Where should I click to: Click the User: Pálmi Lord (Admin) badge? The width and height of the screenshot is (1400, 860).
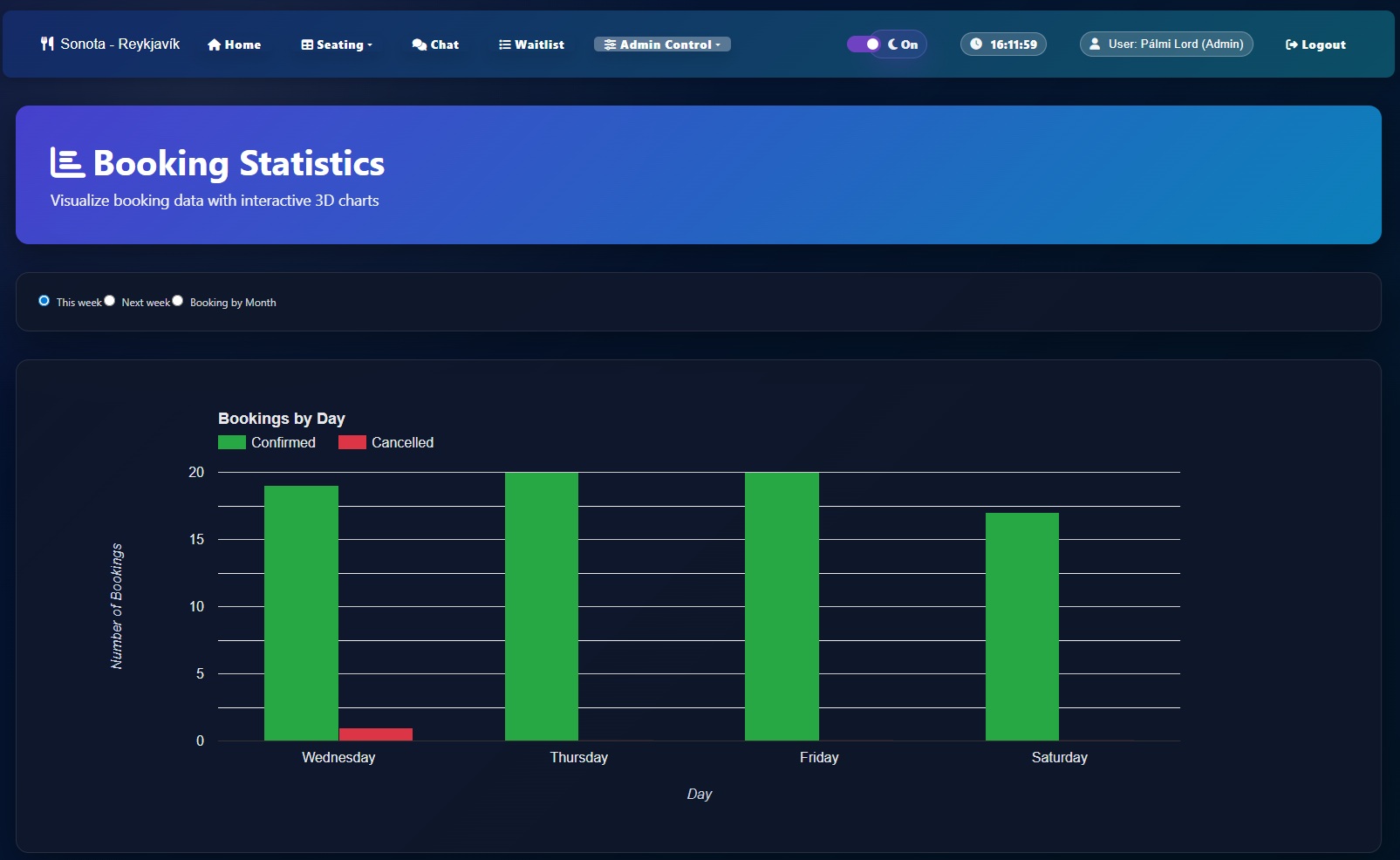1166,44
